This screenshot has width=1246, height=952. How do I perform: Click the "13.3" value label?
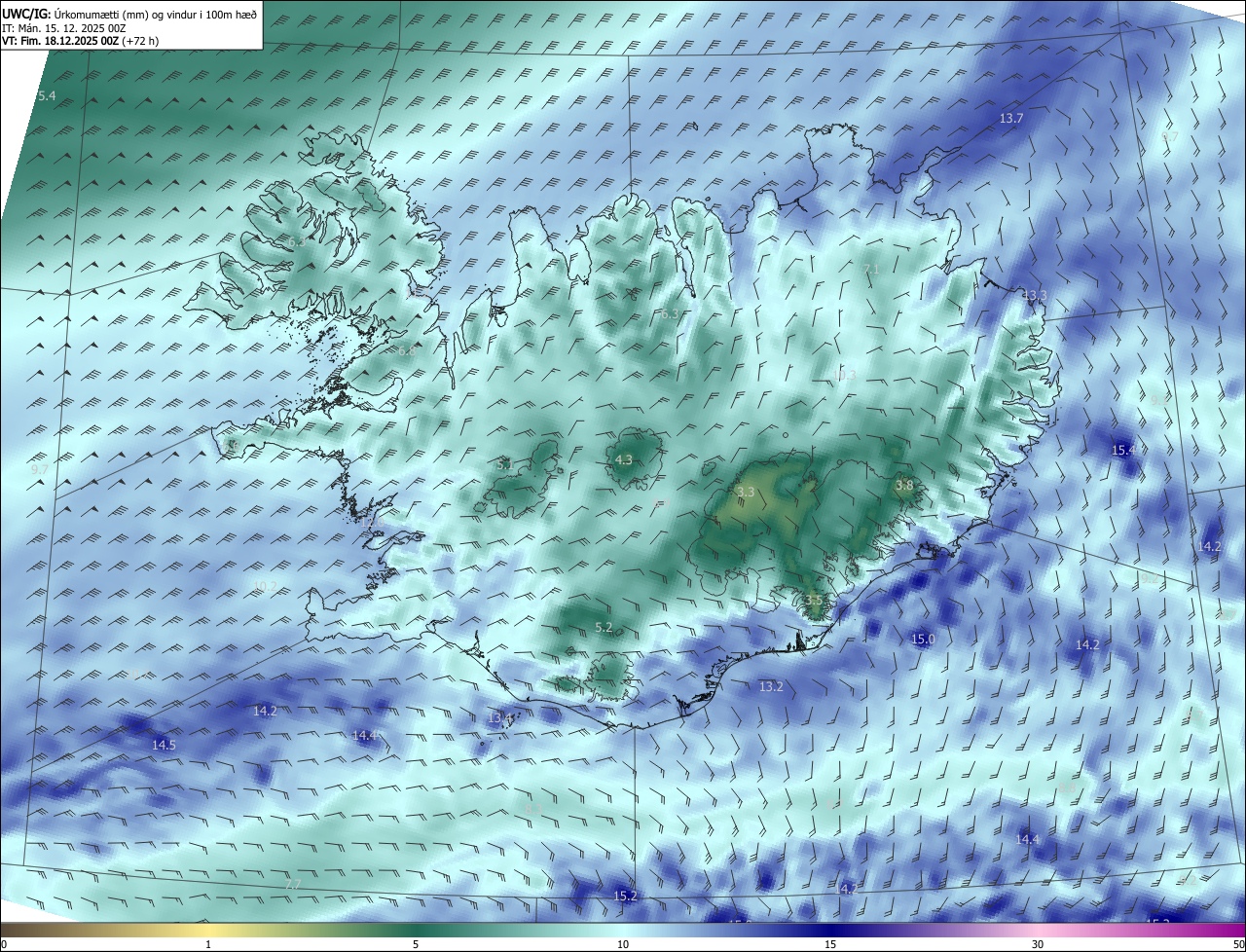(1035, 295)
